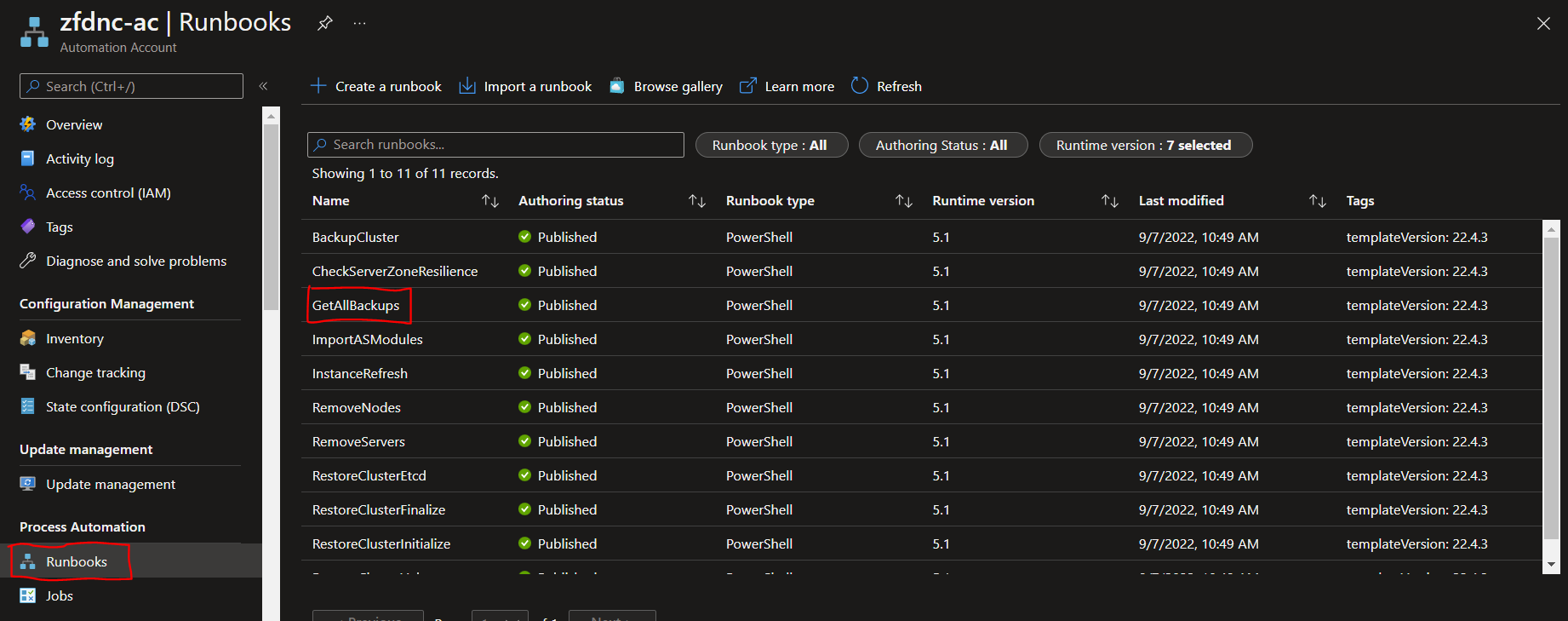Open the more options ellipsis in header

point(359,23)
